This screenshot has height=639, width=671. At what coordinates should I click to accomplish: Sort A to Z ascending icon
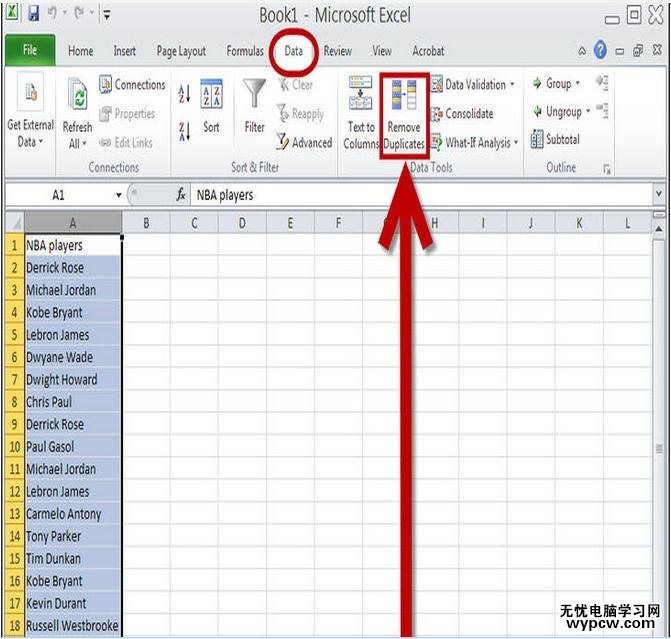(184, 94)
